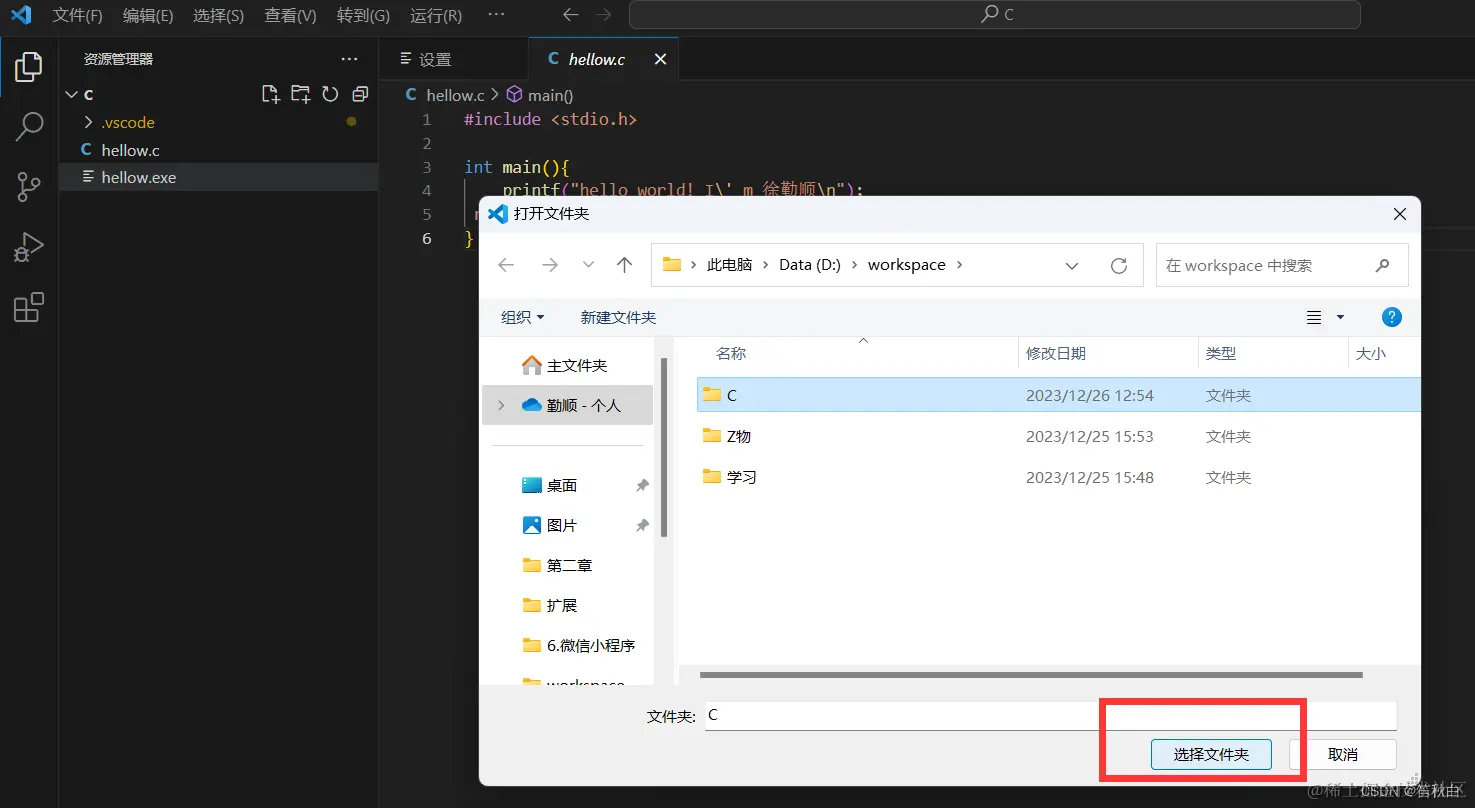Open the 编辑(E) menu
The height and width of the screenshot is (808, 1475).
coord(148,15)
